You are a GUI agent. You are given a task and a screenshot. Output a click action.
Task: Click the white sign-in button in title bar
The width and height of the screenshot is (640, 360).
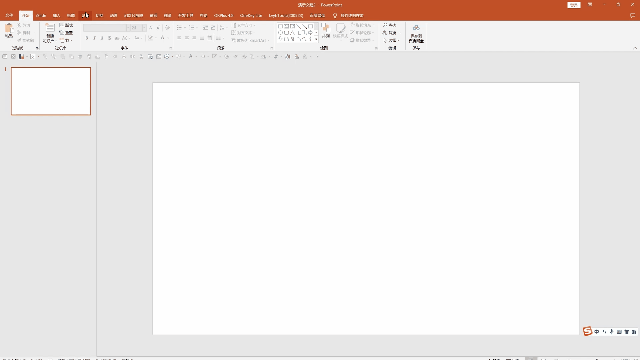click(x=573, y=5)
